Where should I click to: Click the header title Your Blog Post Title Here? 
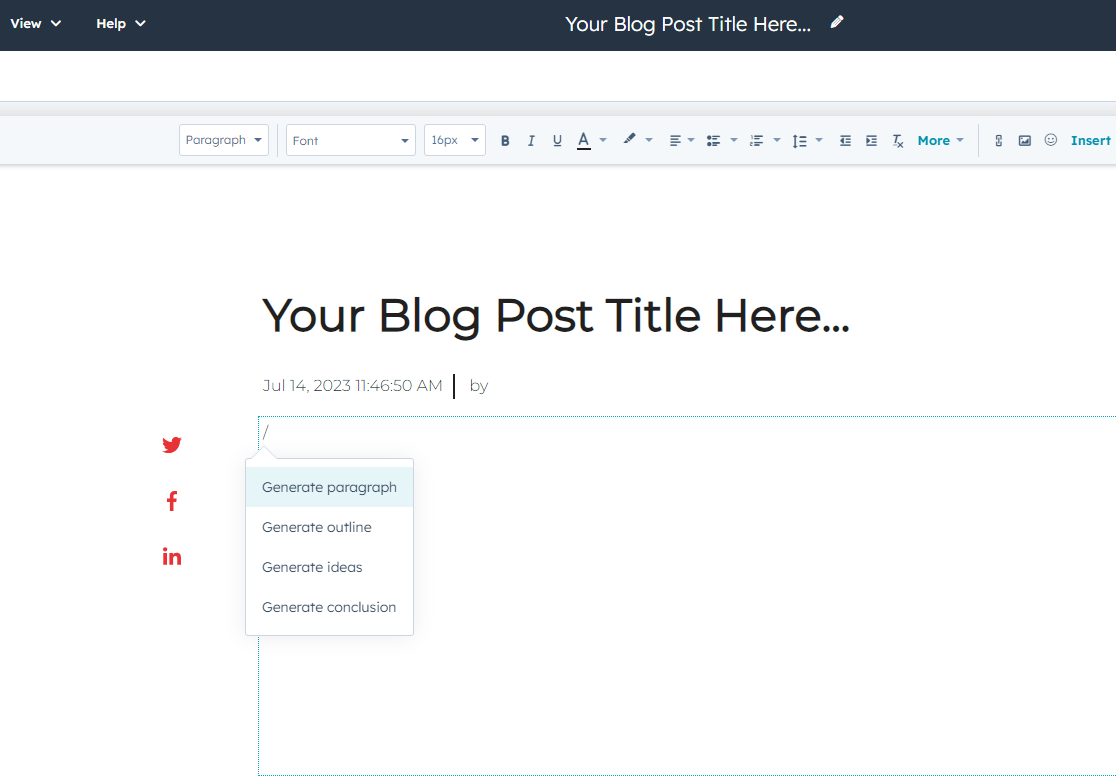tap(688, 24)
